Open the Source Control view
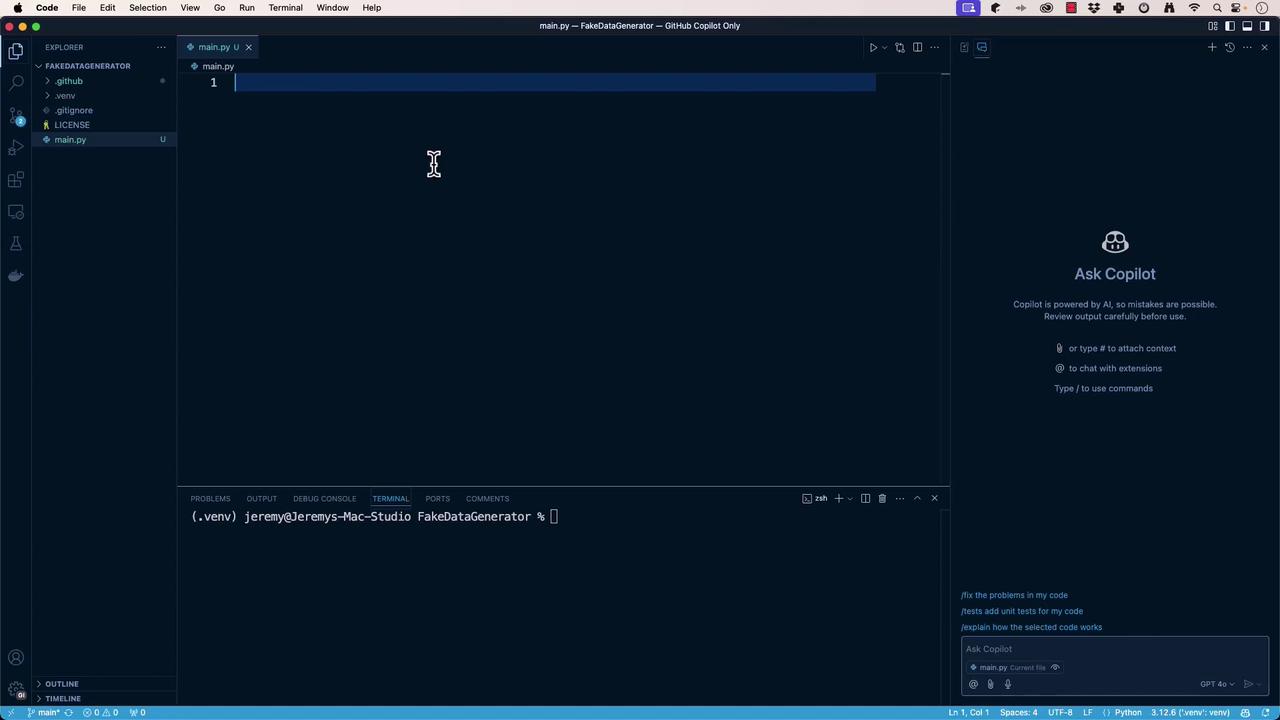The image size is (1280, 720). [x=16, y=116]
